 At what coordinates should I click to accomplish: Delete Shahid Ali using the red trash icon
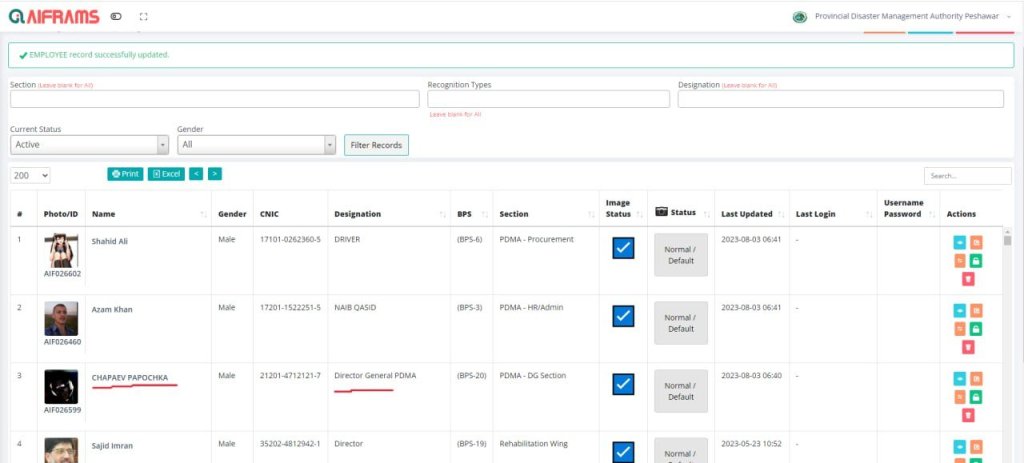click(968, 279)
